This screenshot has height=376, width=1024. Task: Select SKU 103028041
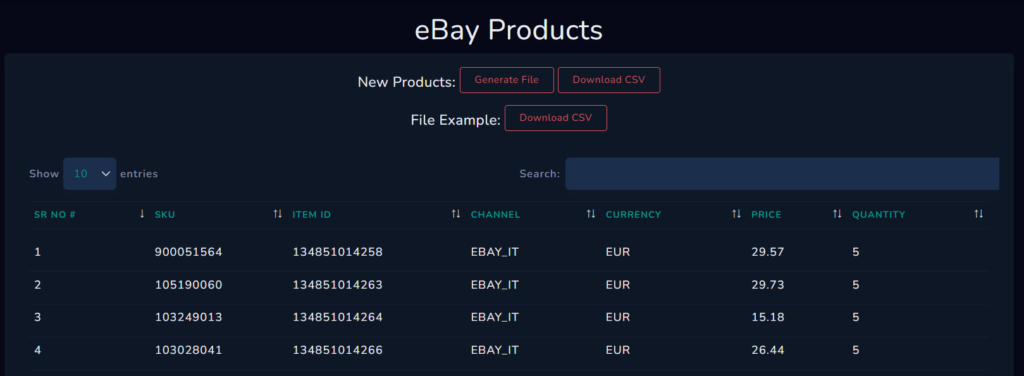[x=189, y=351]
